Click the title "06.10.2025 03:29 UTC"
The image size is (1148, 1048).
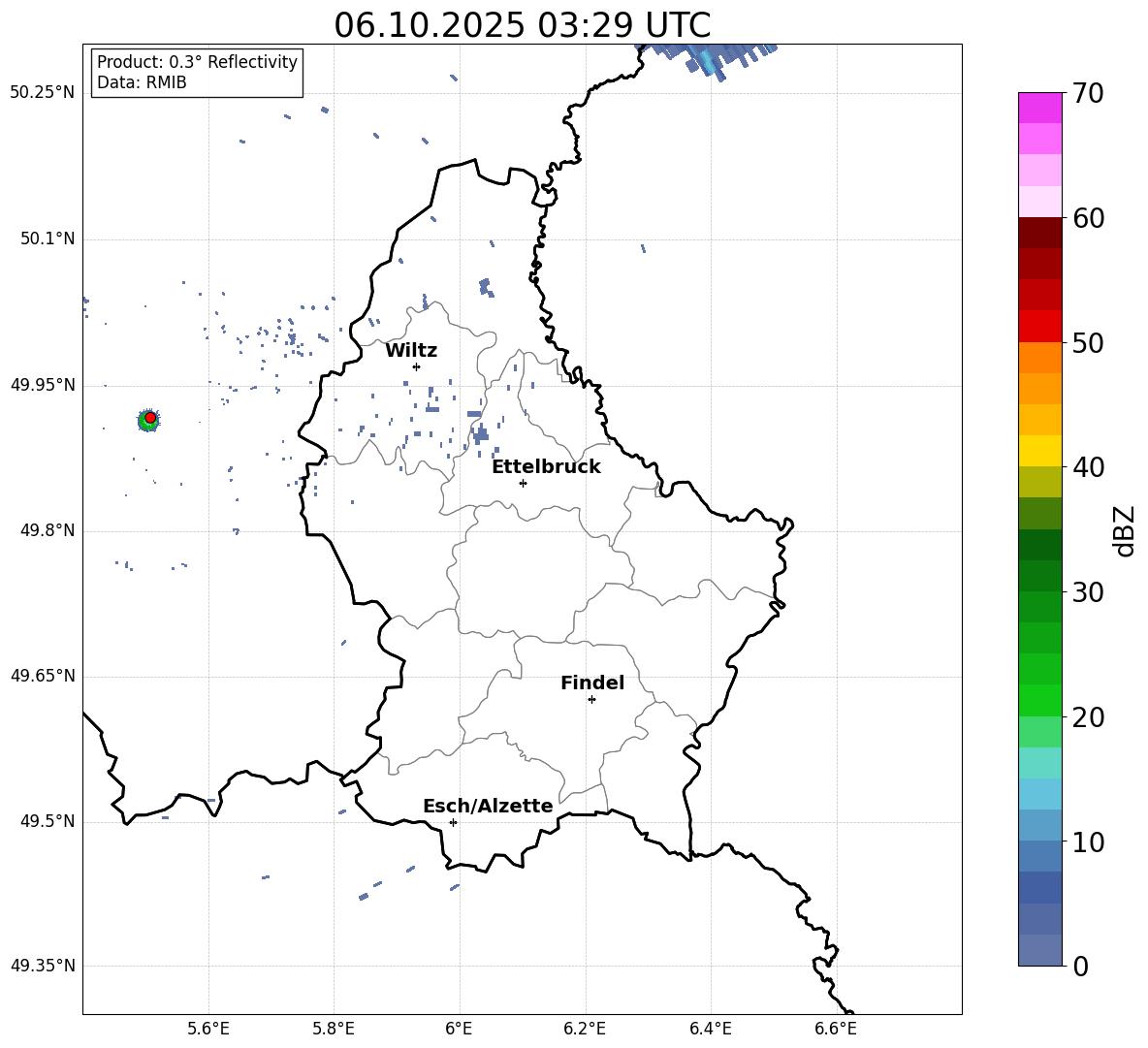[x=522, y=25]
